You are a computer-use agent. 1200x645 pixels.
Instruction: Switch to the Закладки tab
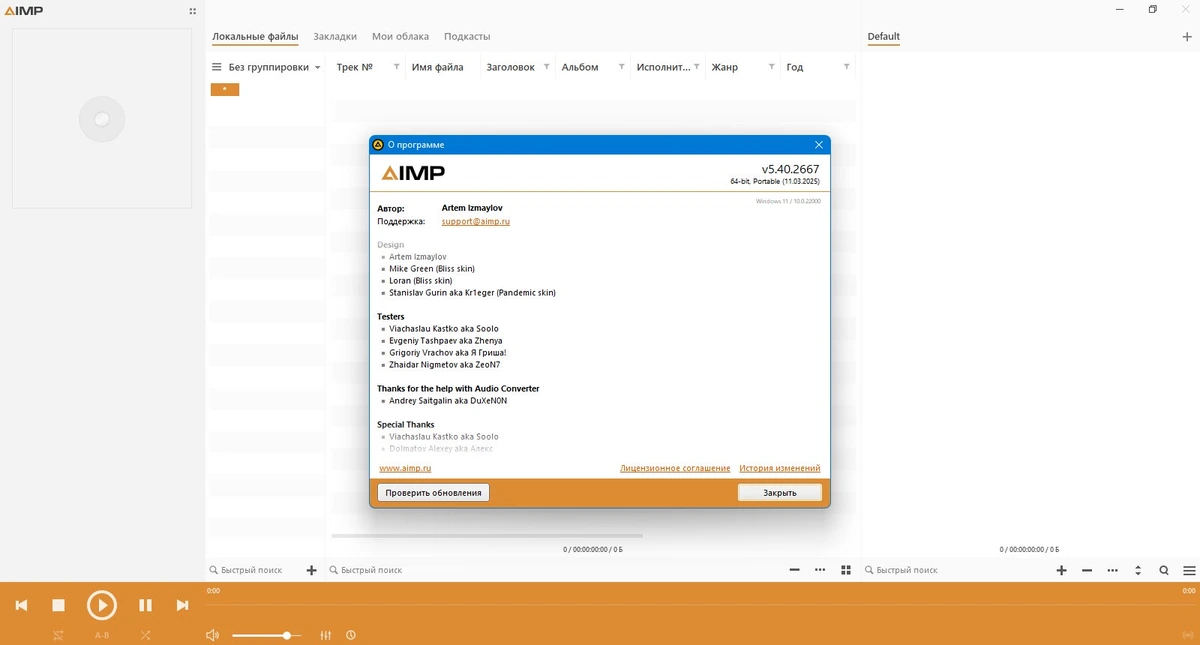coord(335,36)
